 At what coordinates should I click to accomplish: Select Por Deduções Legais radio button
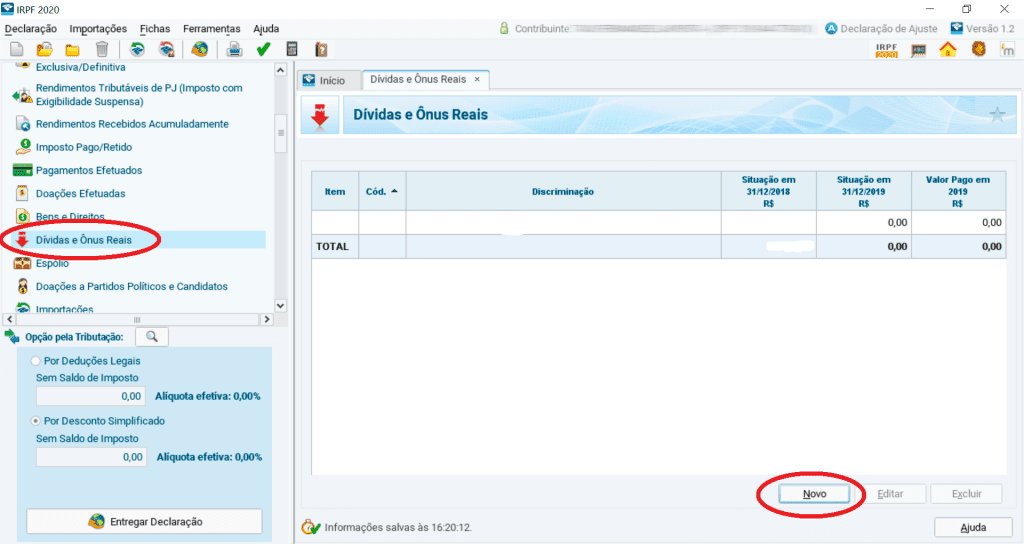[35, 360]
